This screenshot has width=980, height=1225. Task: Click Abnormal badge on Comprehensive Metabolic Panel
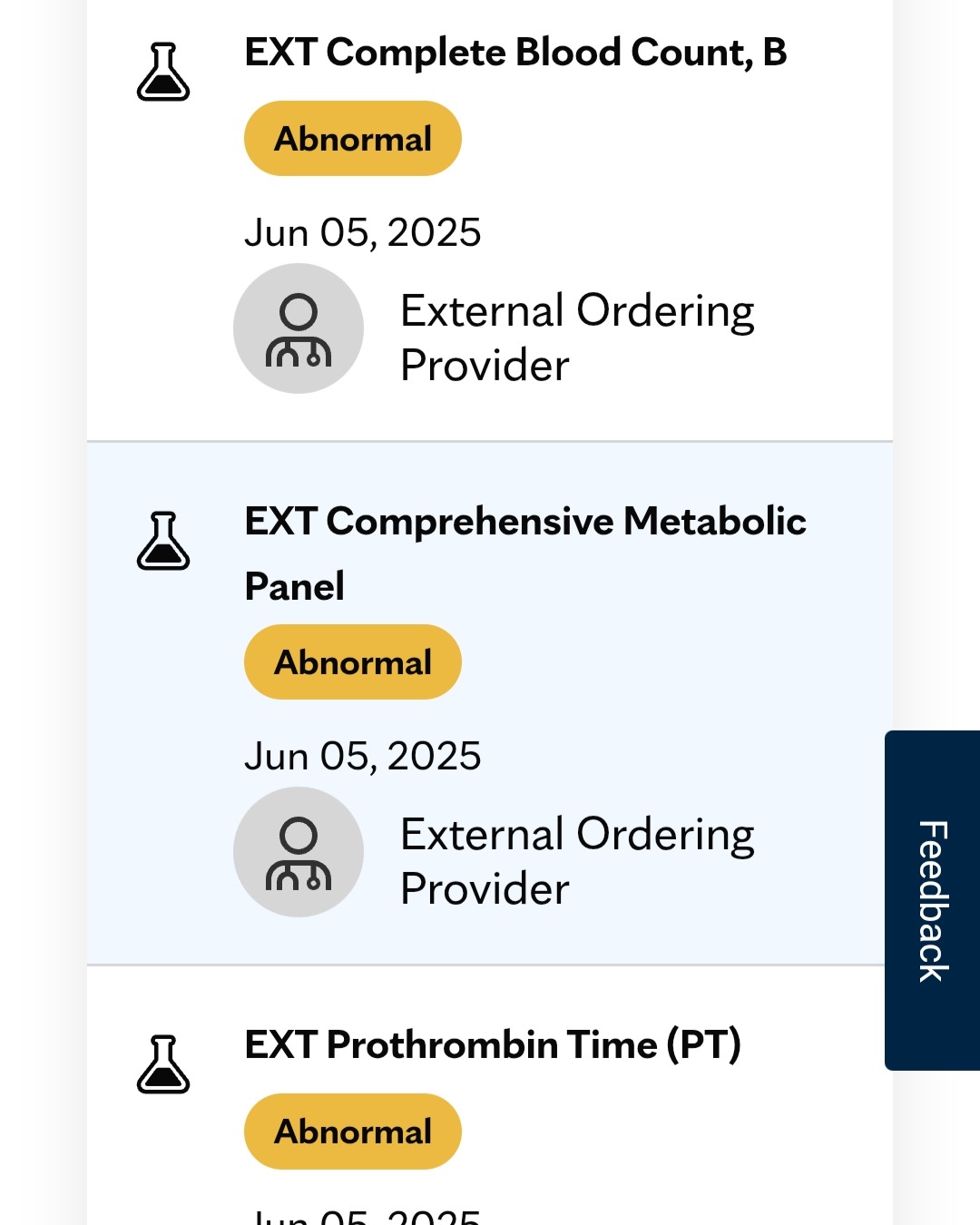click(x=353, y=662)
